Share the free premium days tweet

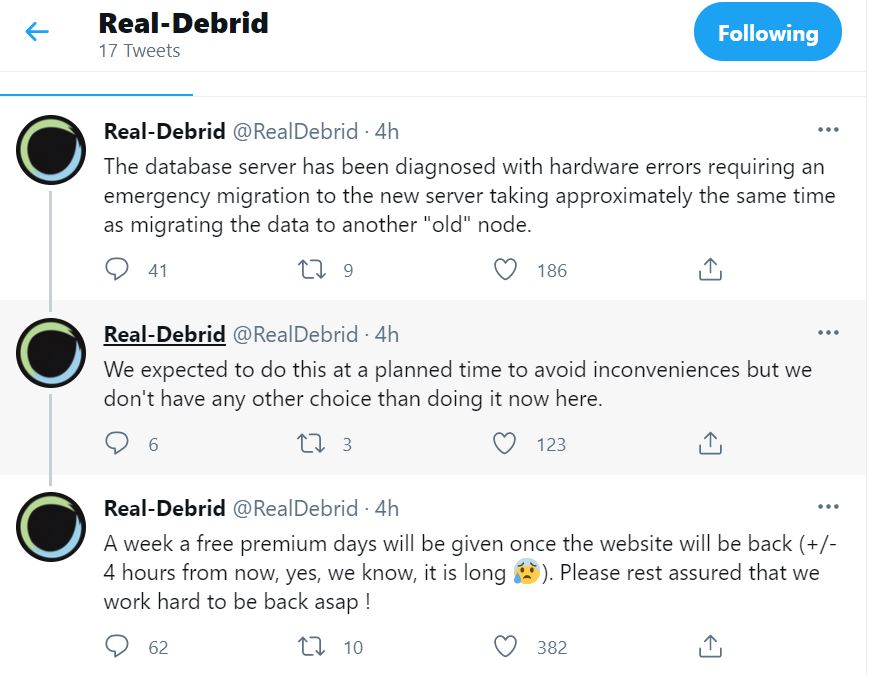pos(709,646)
